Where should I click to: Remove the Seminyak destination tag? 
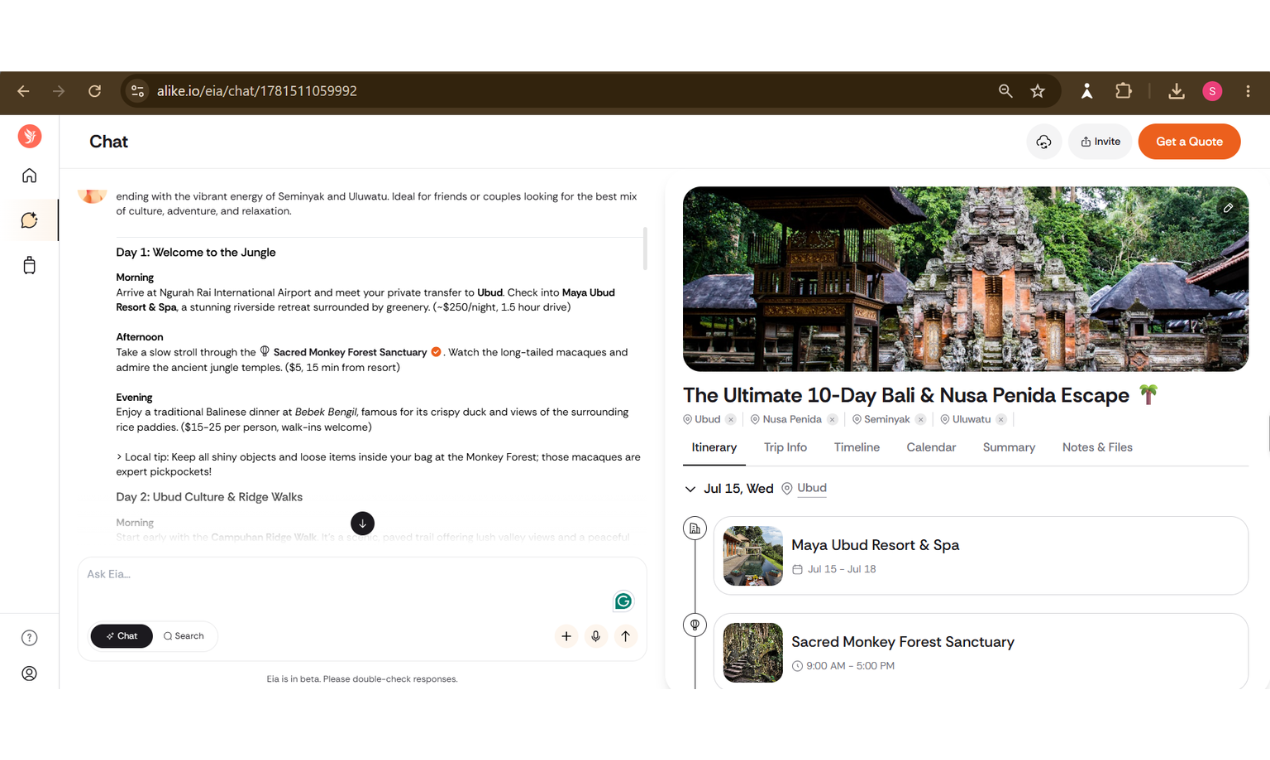920,420
